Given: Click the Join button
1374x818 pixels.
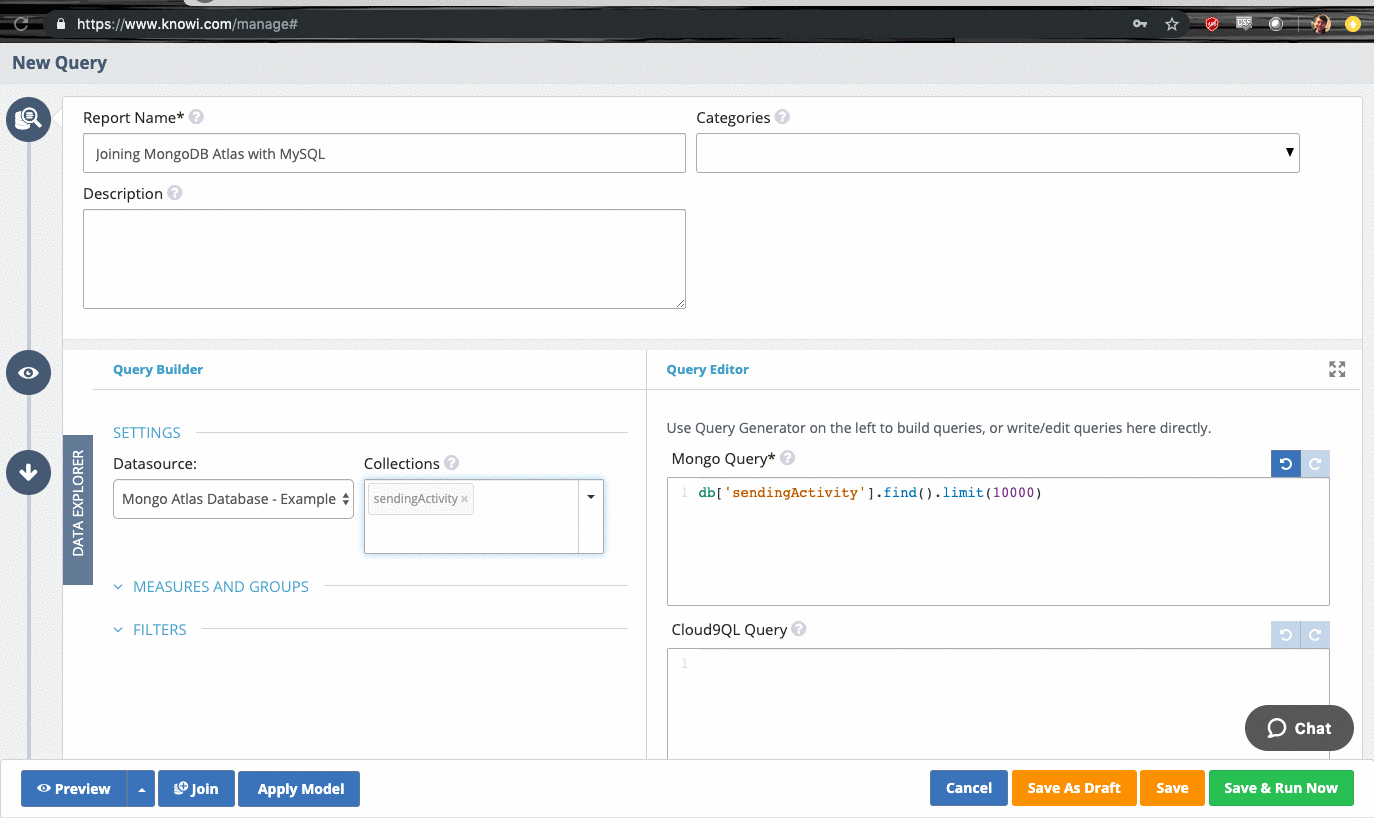Looking at the screenshot, I should (196, 789).
